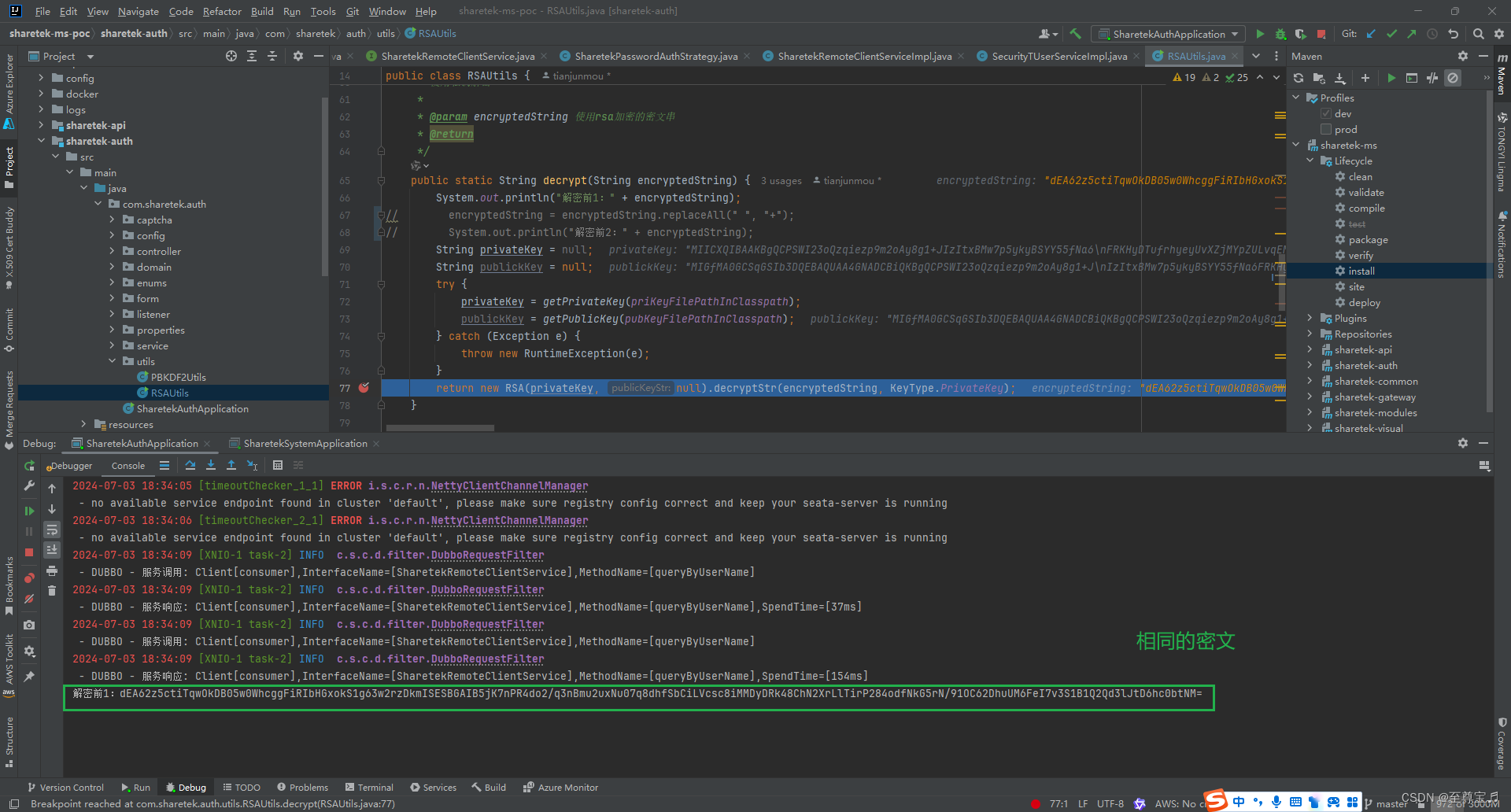The width and height of the screenshot is (1511, 812).
Task: Collapse the Lifecycle node under sharetek-ms
Action: click(x=1310, y=161)
